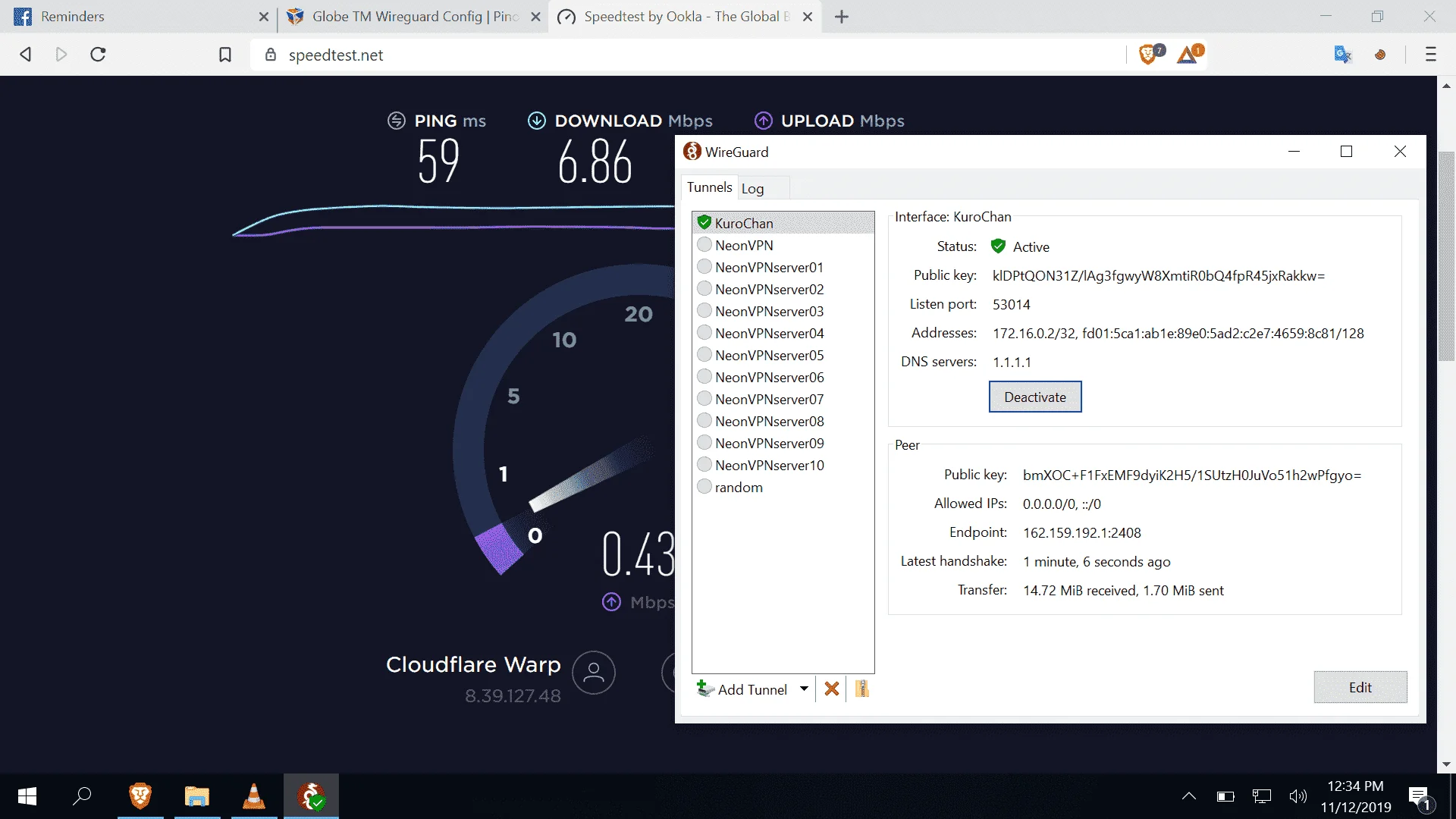Click the browser forward arrow
This screenshot has height=819, width=1456.
click(61, 55)
